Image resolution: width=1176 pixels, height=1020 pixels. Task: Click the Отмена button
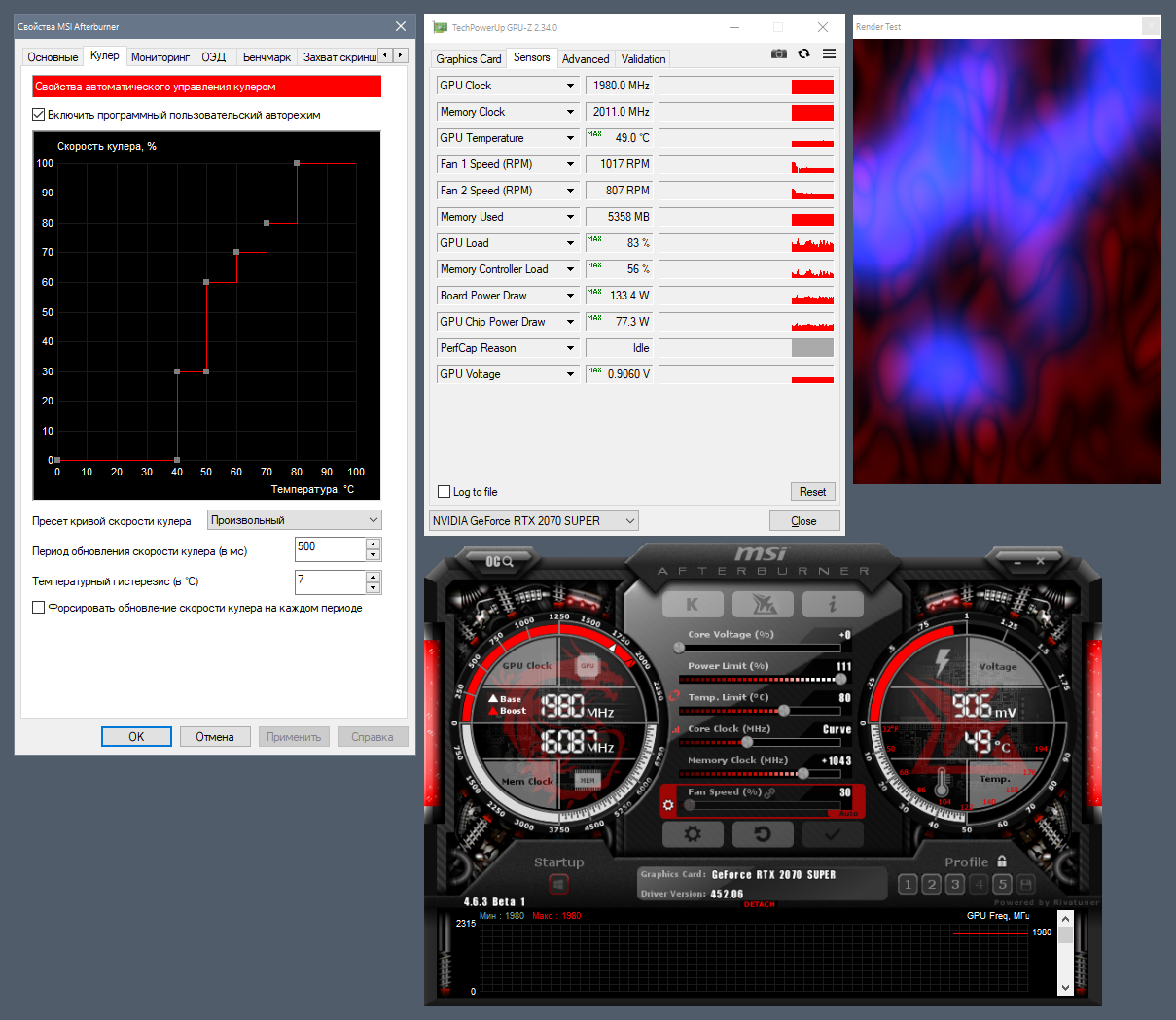coord(215,737)
